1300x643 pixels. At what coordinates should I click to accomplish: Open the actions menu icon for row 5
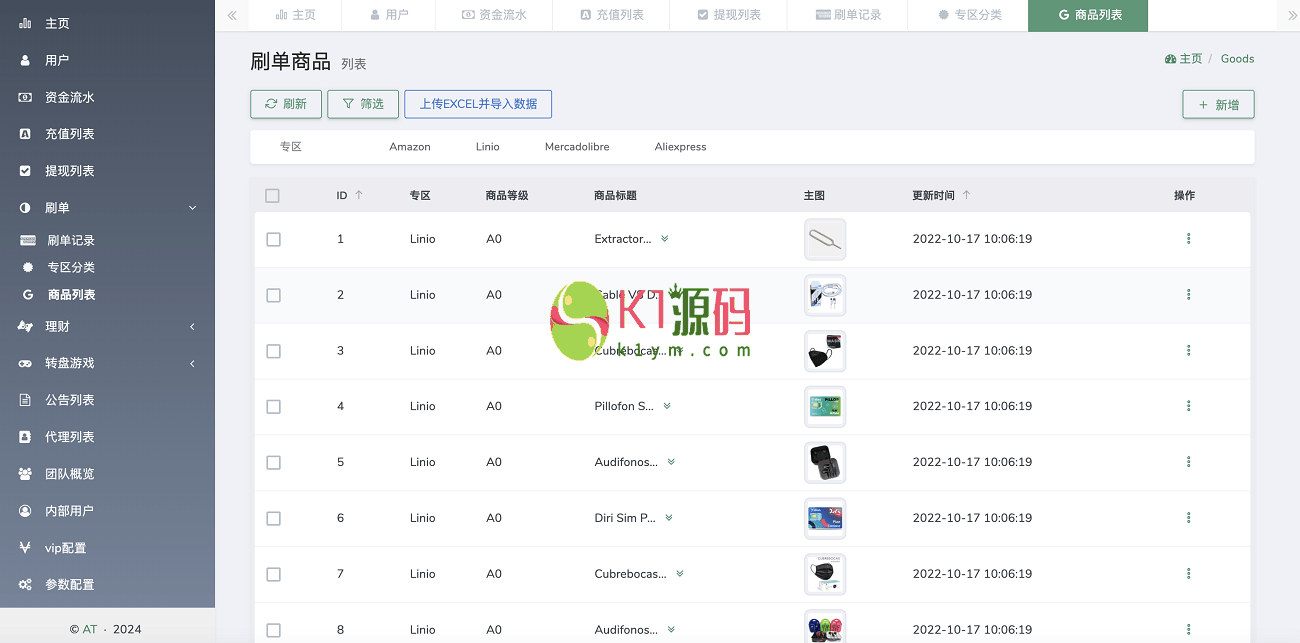[x=1188, y=462]
